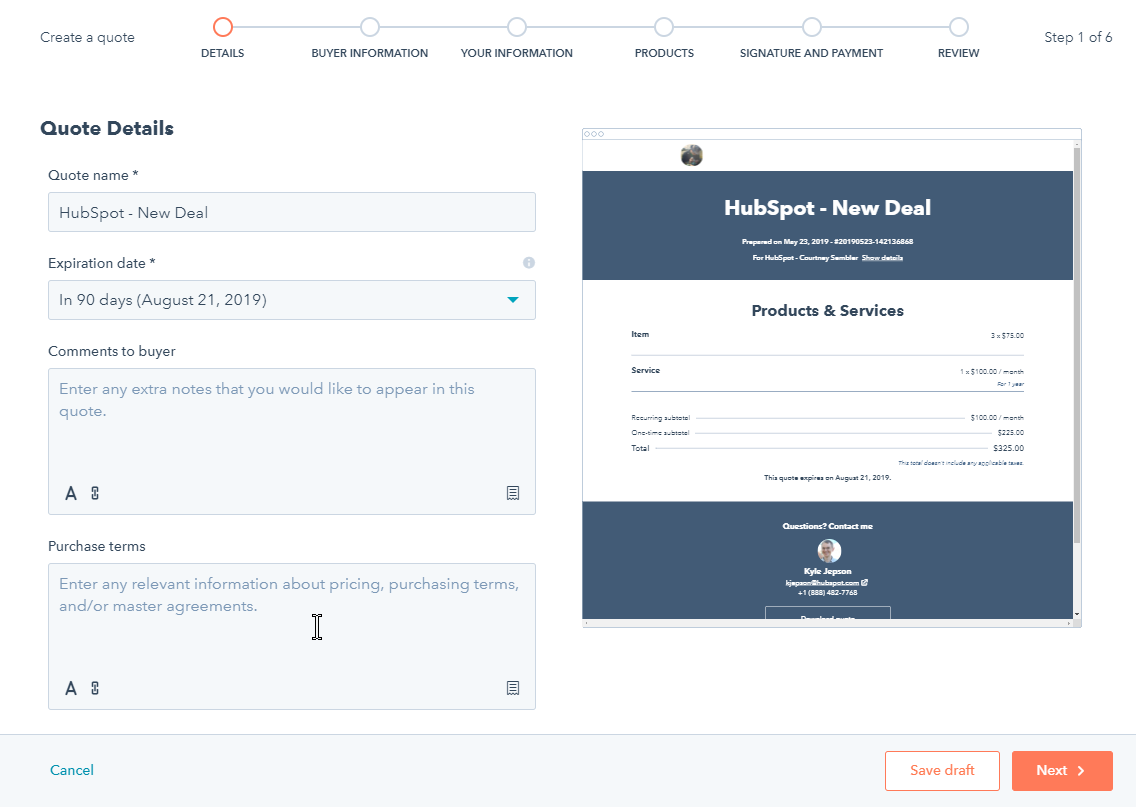Click Show details link in quote preview

(882, 258)
